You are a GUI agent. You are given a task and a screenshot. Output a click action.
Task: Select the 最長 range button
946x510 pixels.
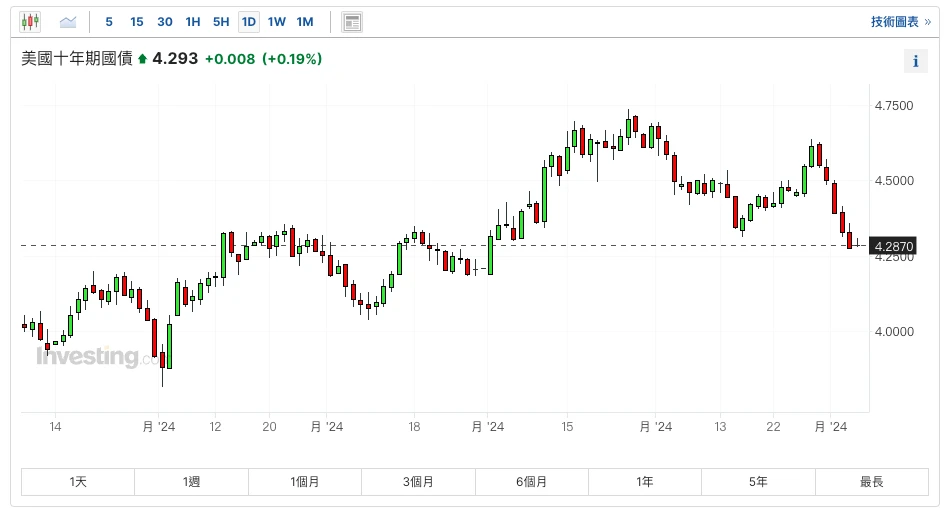tap(871, 482)
